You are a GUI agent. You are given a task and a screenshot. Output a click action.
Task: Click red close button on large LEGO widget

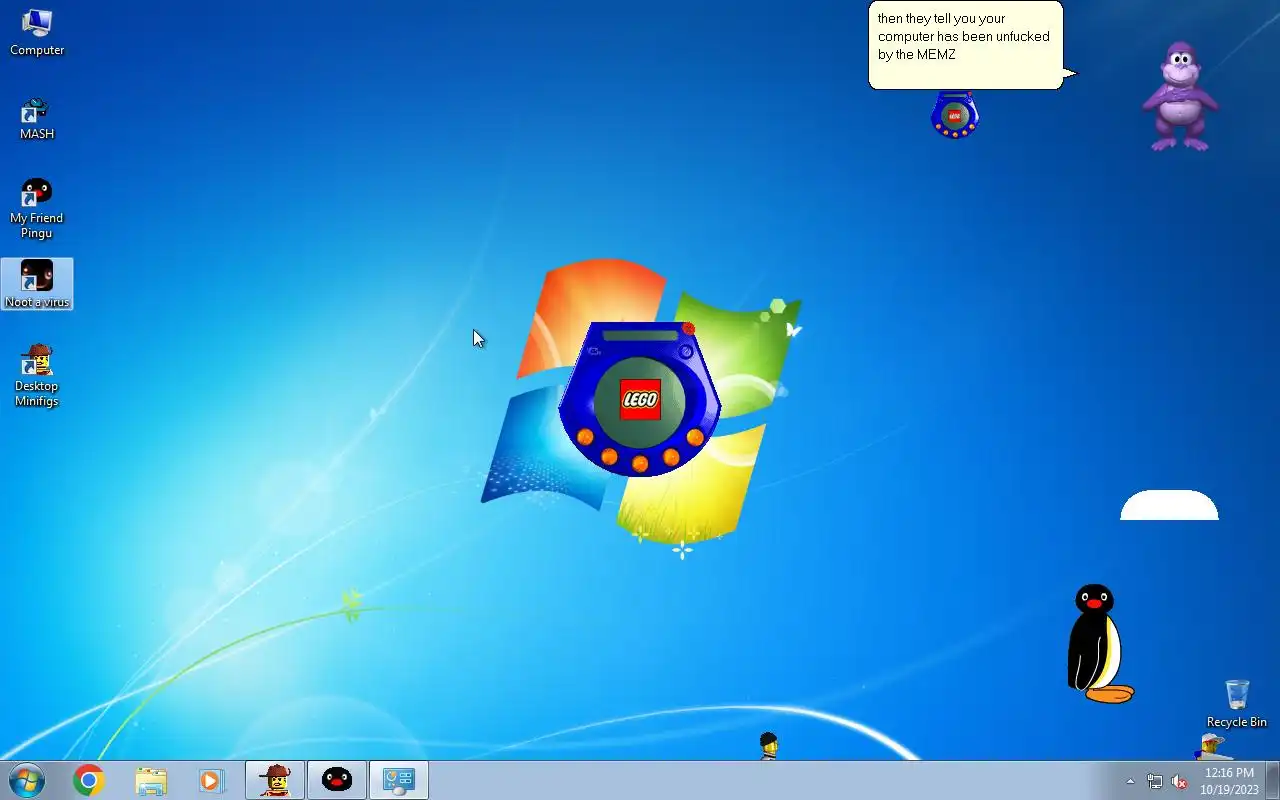(688, 328)
